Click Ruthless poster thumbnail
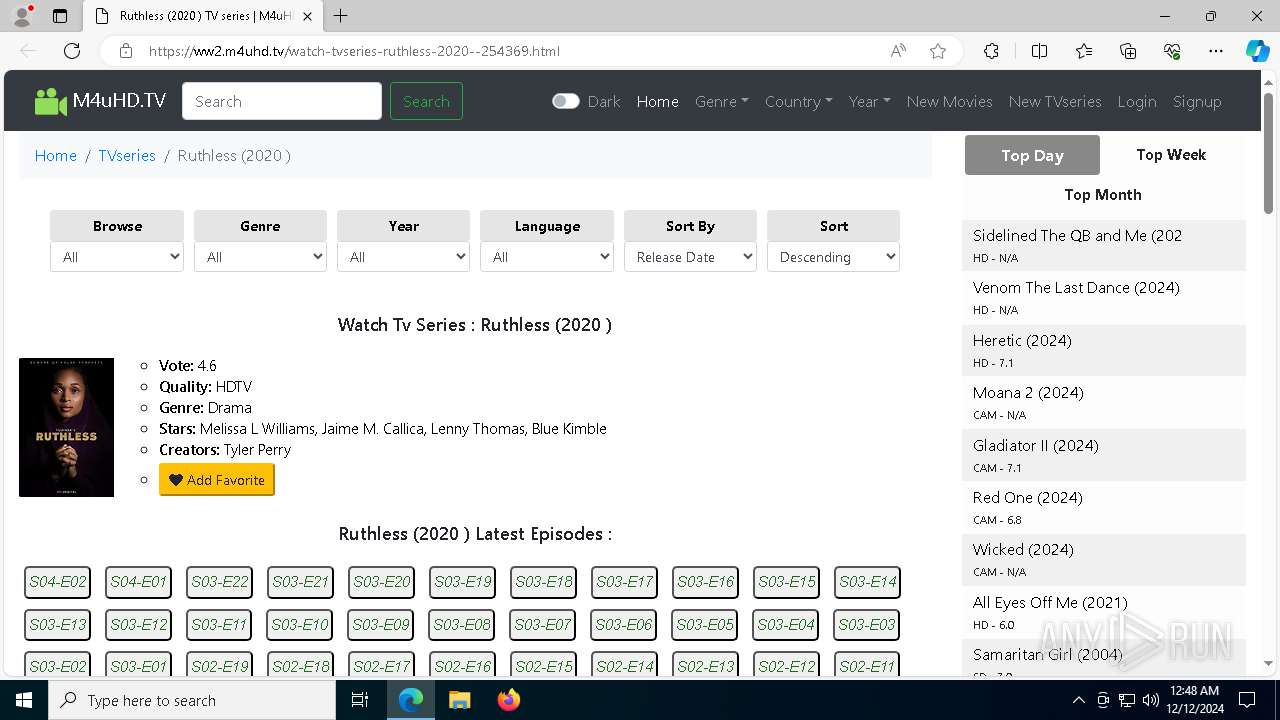Screen dimensions: 1280x720 click(x=66, y=427)
